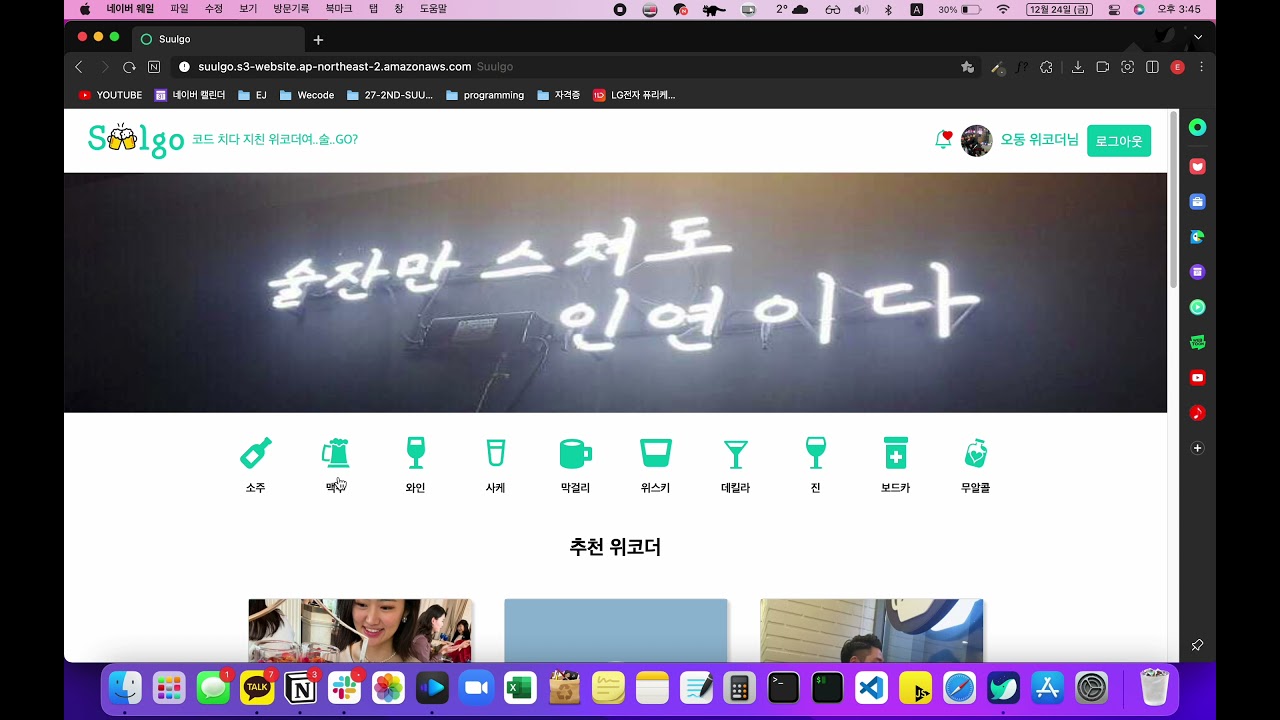Open Visual Studio Code from the Dock
The image size is (1280, 720).
(x=871, y=688)
